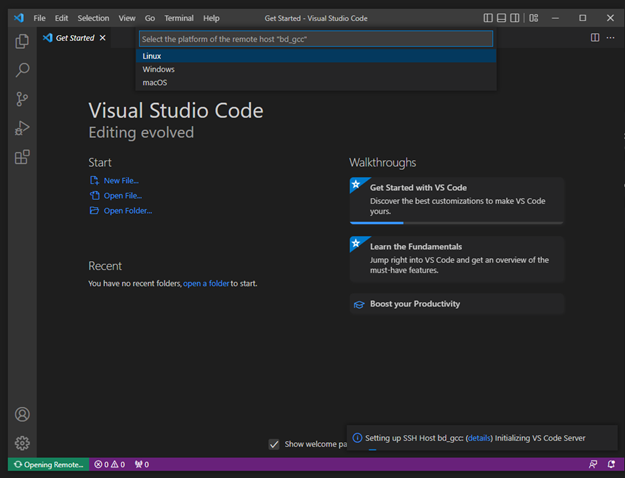The height and width of the screenshot is (478, 625).
Task: Click the Opening Remote status indicator
Action: [49, 464]
